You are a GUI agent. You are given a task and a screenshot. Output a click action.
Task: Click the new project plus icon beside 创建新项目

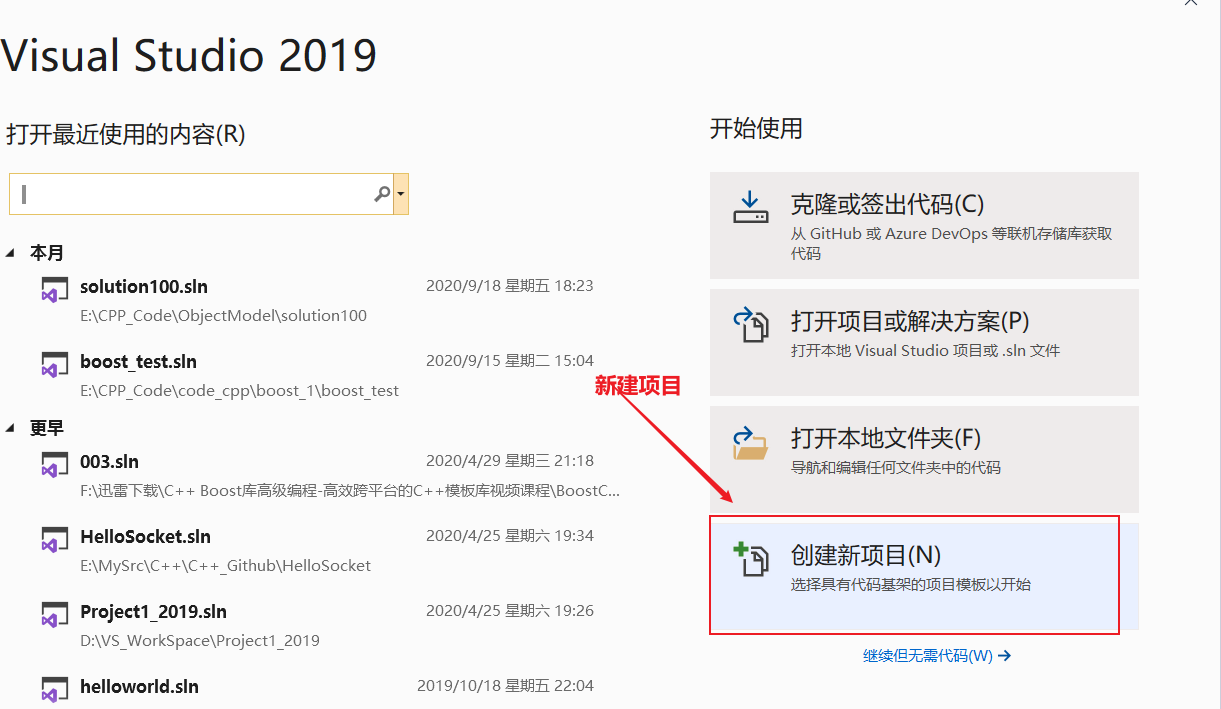click(750, 559)
